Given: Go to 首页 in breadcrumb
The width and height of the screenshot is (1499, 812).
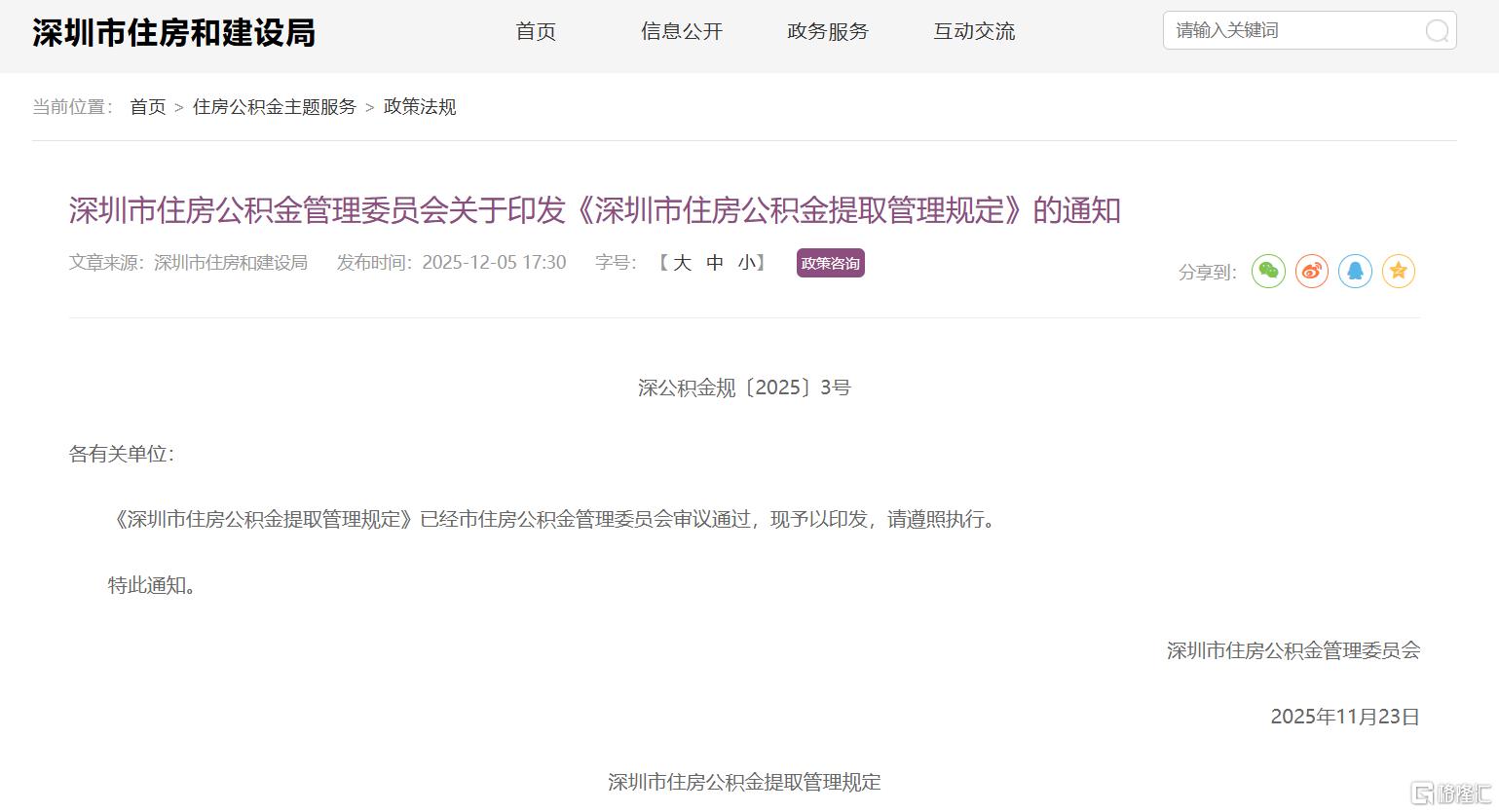Looking at the screenshot, I should (148, 107).
